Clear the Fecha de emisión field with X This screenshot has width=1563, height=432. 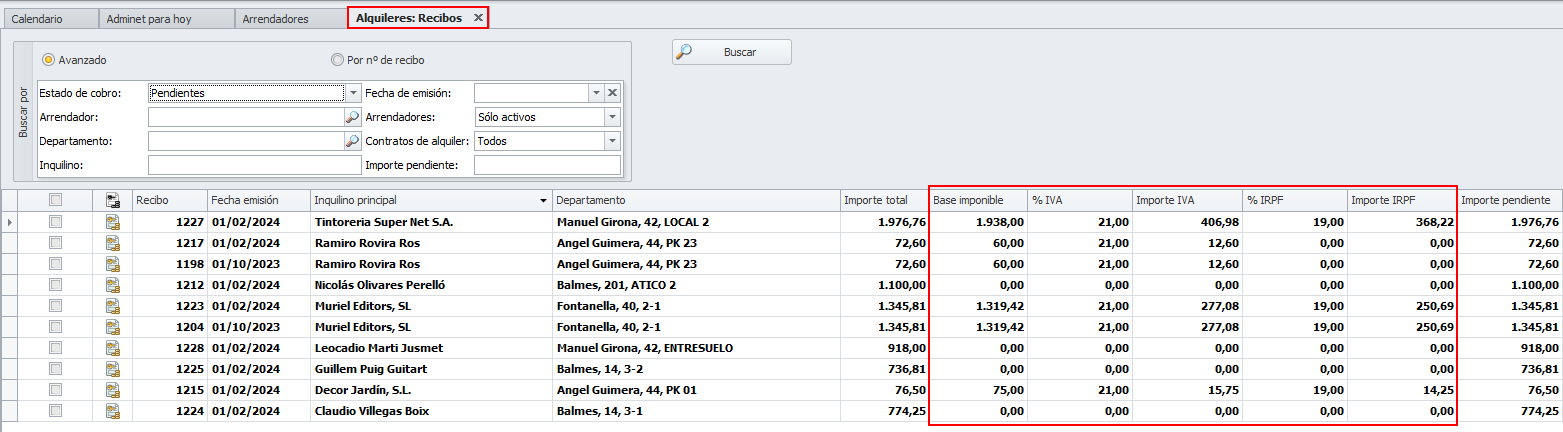tap(613, 93)
